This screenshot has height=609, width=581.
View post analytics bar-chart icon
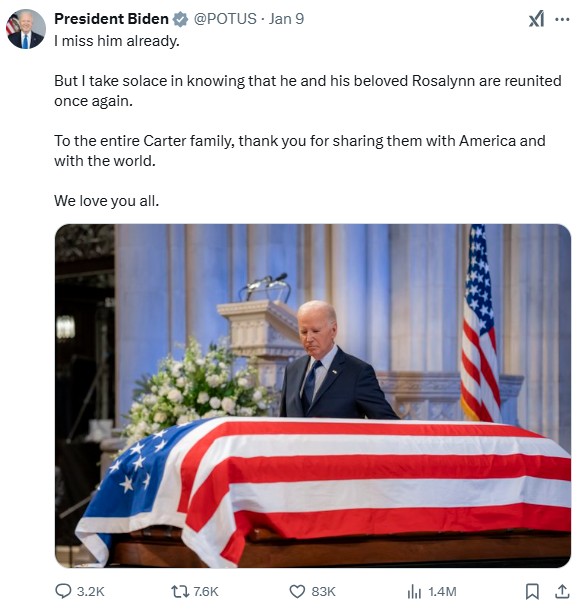(414, 592)
